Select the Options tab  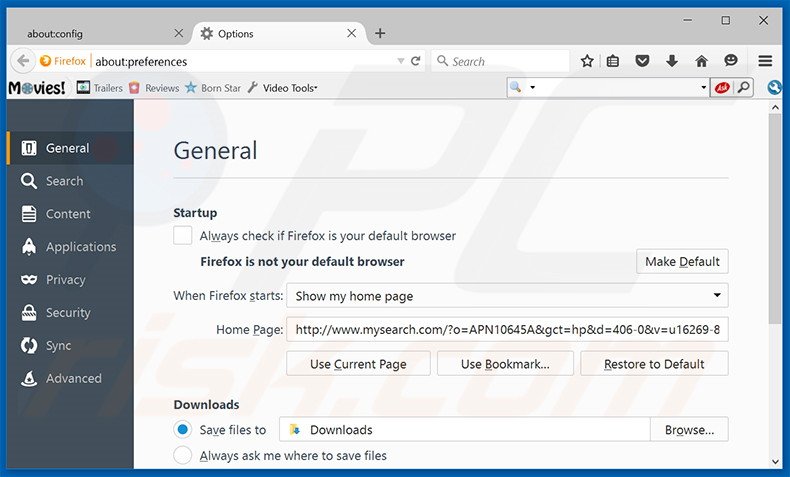coord(277,34)
